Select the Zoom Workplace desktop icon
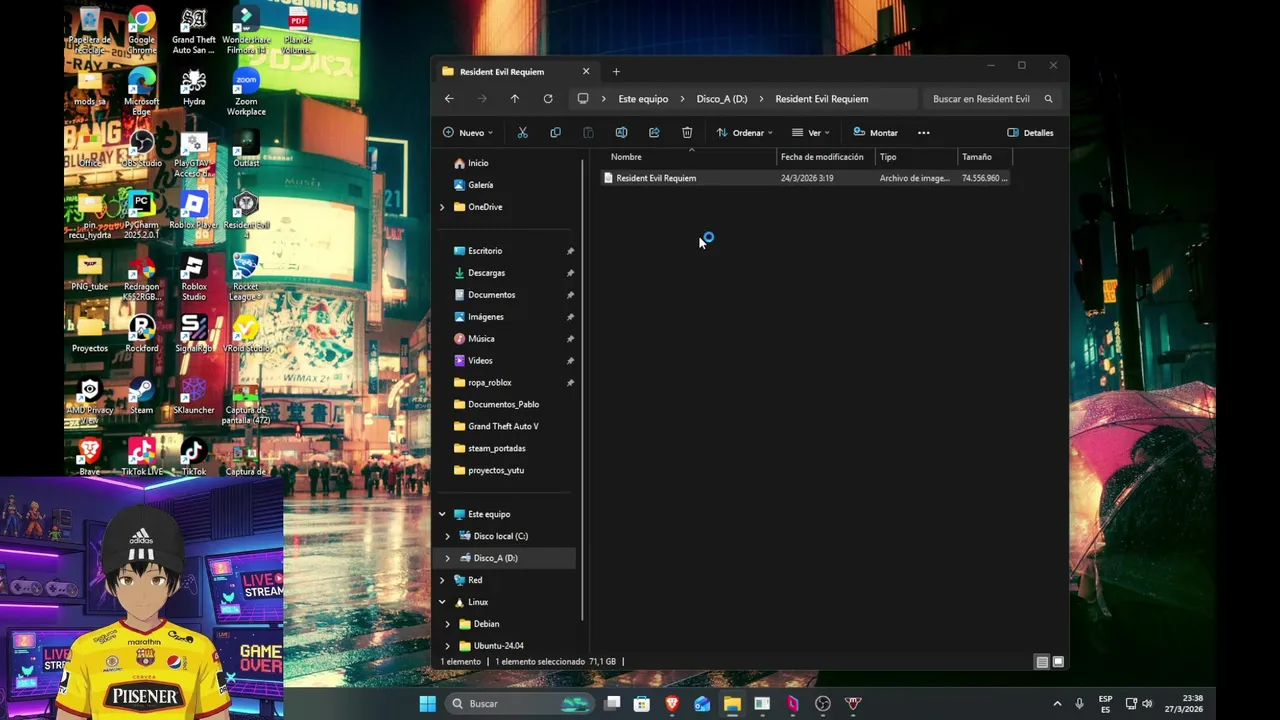The image size is (1280, 720). (246, 93)
